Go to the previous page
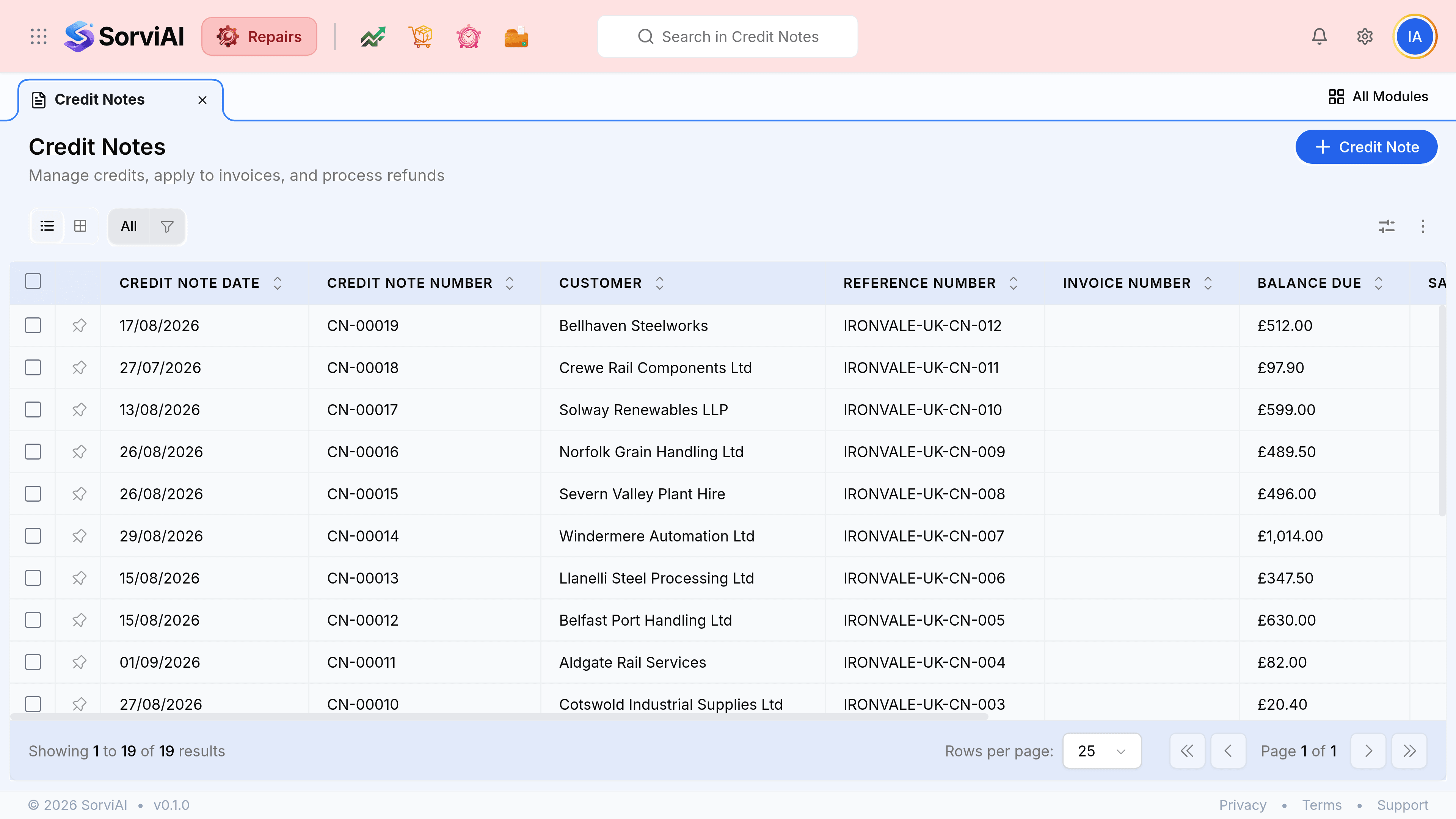 pos(1228,751)
